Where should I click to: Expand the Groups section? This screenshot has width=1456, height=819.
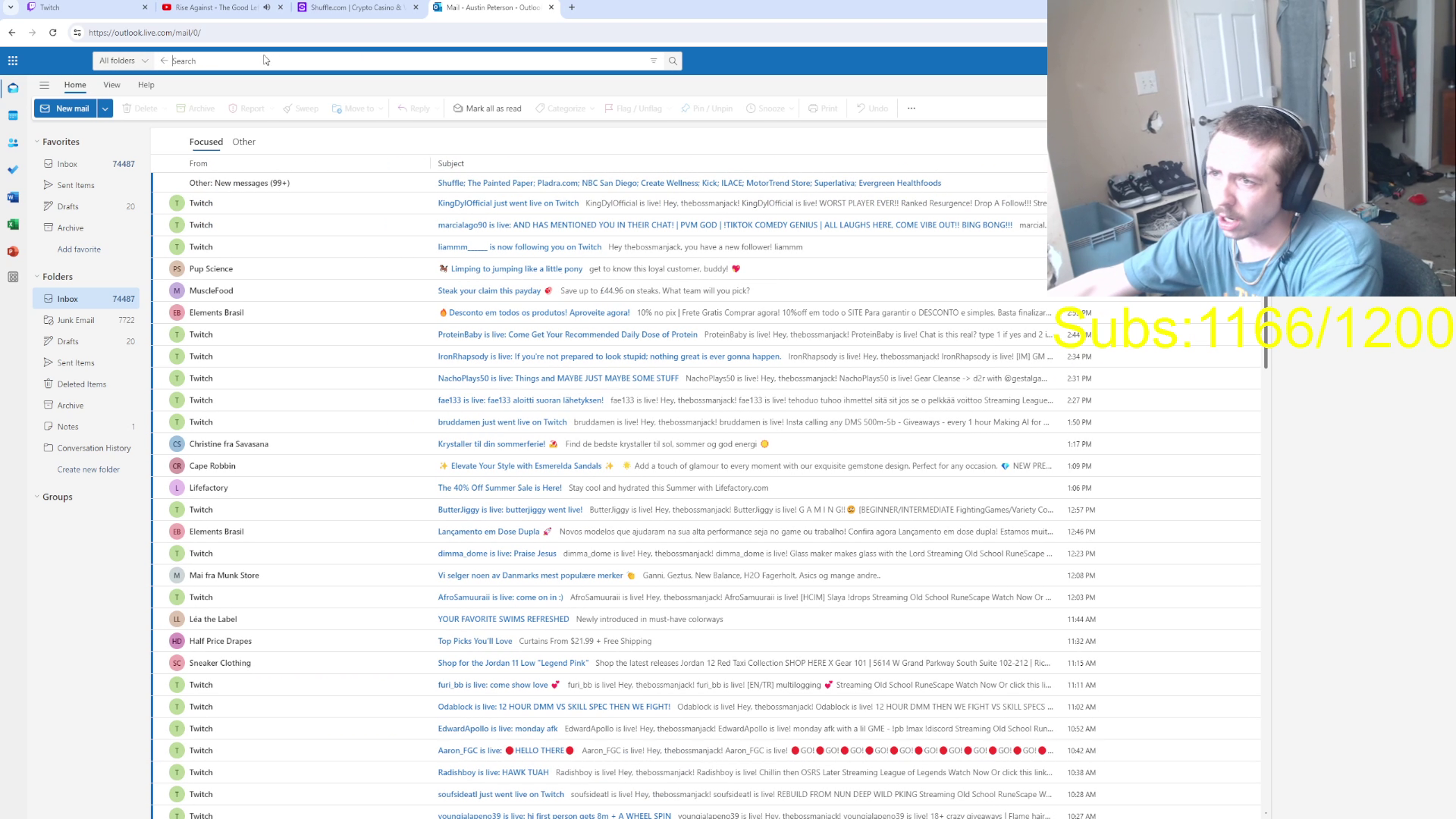(36, 497)
